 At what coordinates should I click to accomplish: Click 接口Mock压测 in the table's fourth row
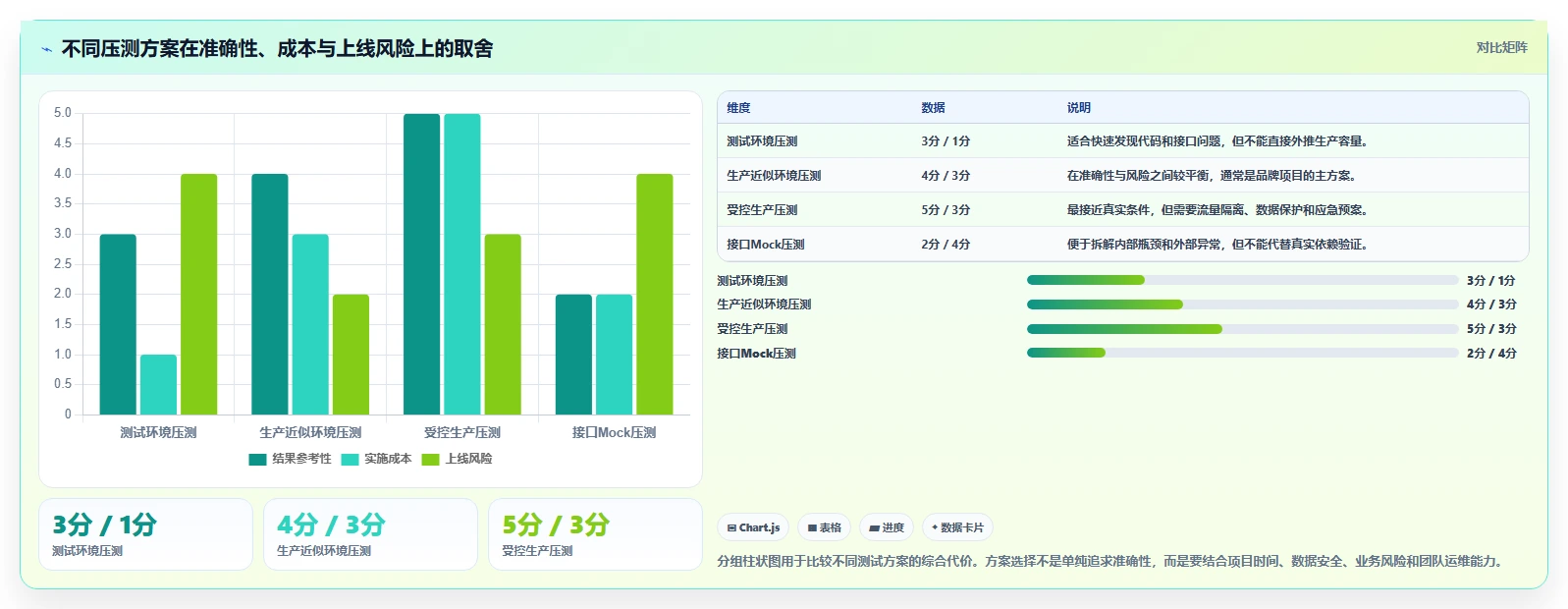(766, 245)
